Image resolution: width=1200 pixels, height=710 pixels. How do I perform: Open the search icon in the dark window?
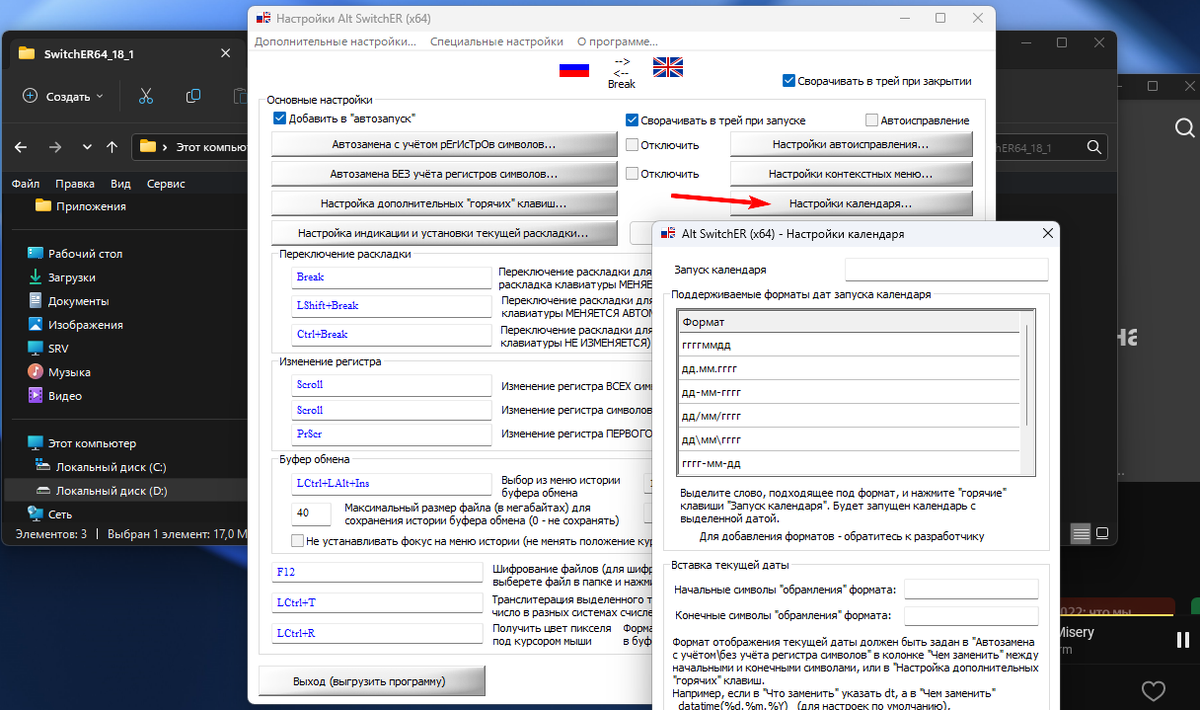click(1184, 127)
